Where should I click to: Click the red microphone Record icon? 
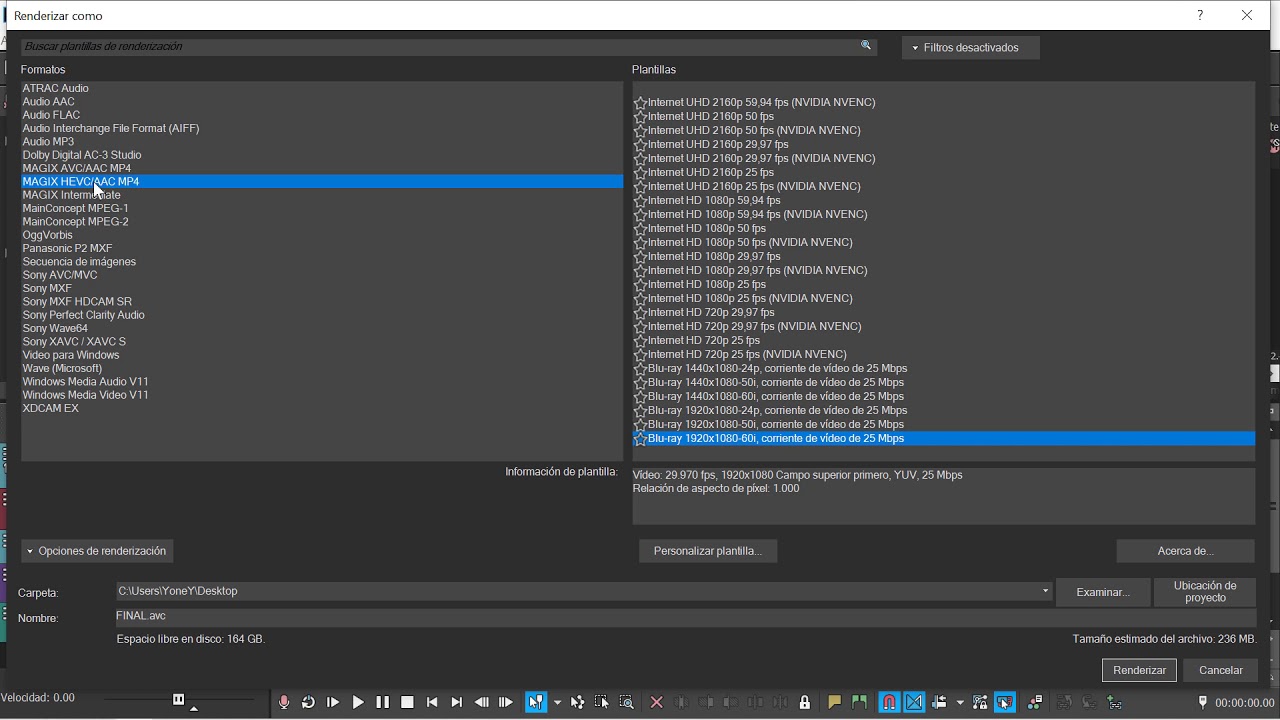(284, 703)
